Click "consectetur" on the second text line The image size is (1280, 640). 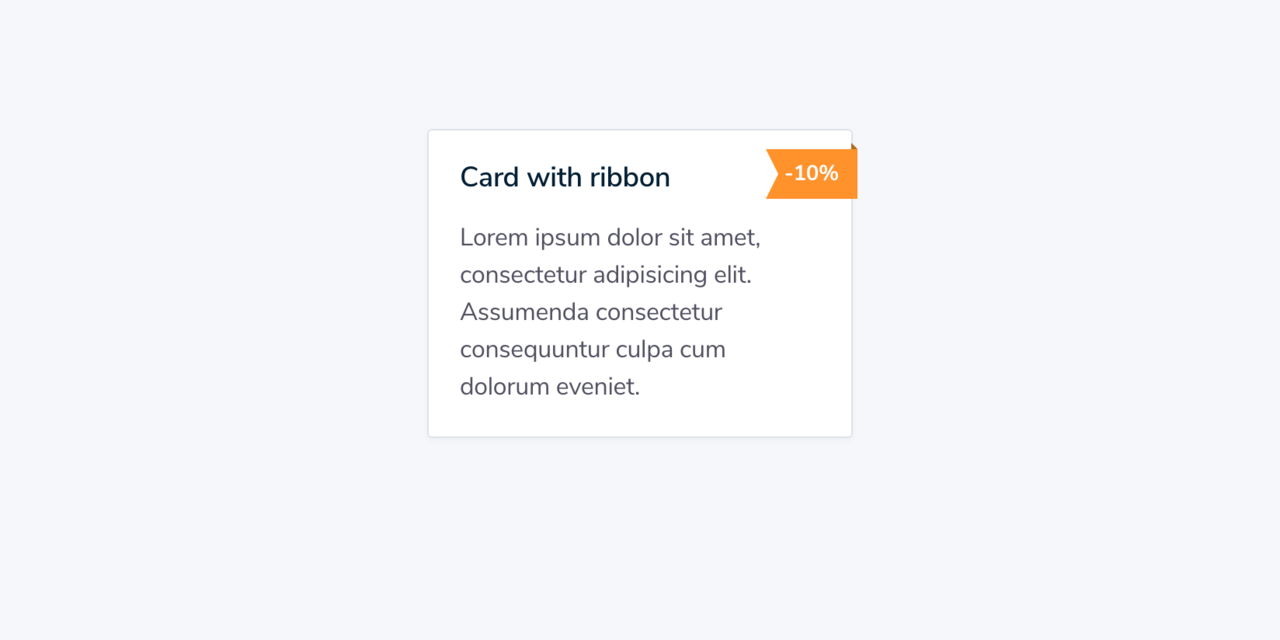(x=523, y=275)
